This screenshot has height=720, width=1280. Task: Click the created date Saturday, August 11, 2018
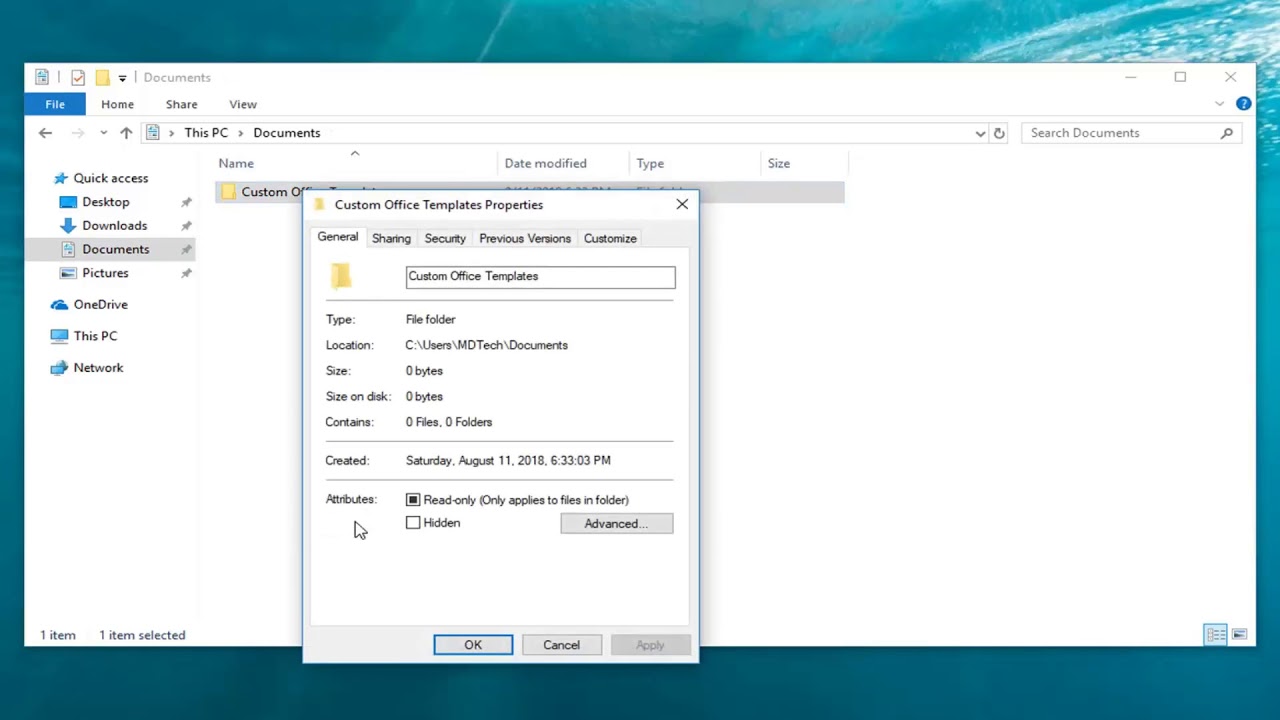[508, 461]
